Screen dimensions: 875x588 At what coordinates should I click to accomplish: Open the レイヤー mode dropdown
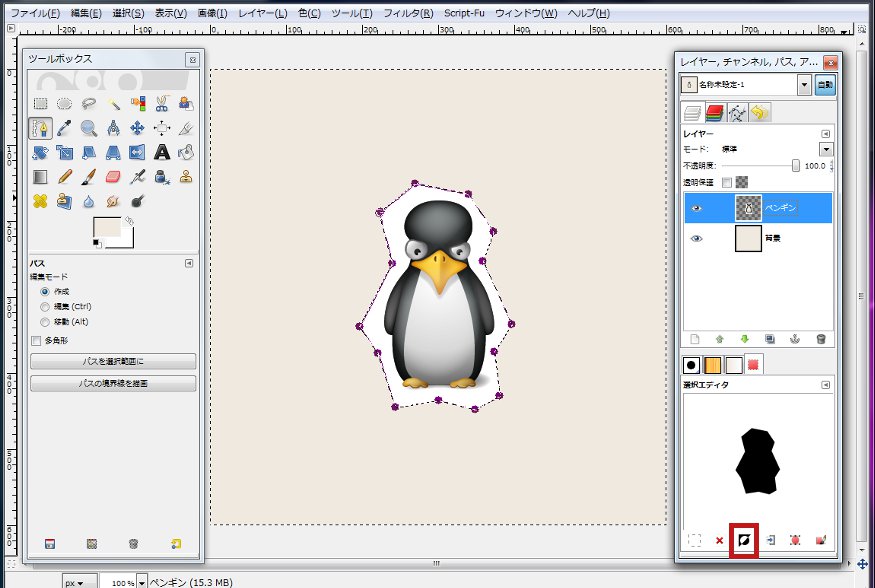tap(824, 148)
